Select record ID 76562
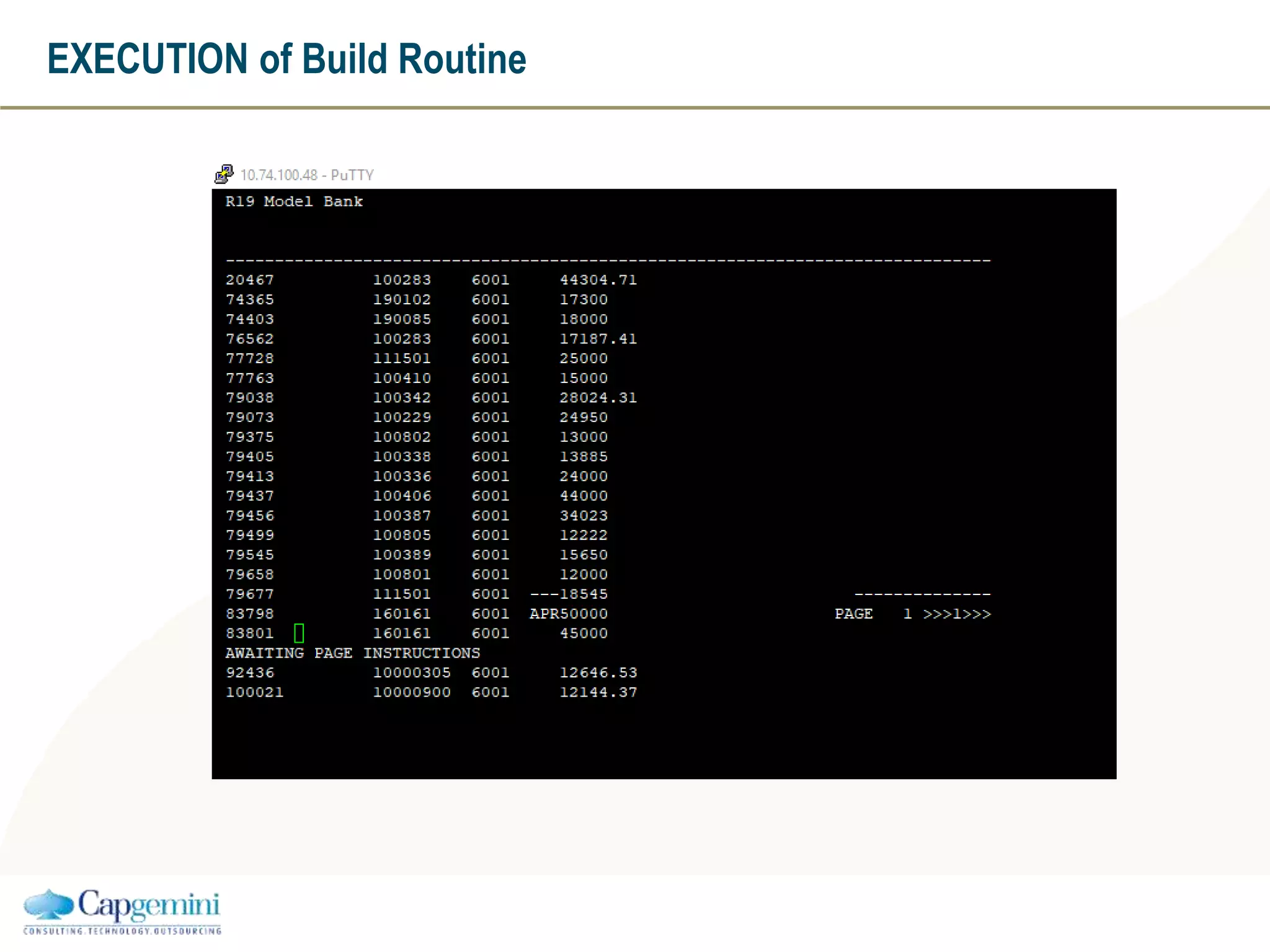The image size is (1270, 952). [x=250, y=339]
